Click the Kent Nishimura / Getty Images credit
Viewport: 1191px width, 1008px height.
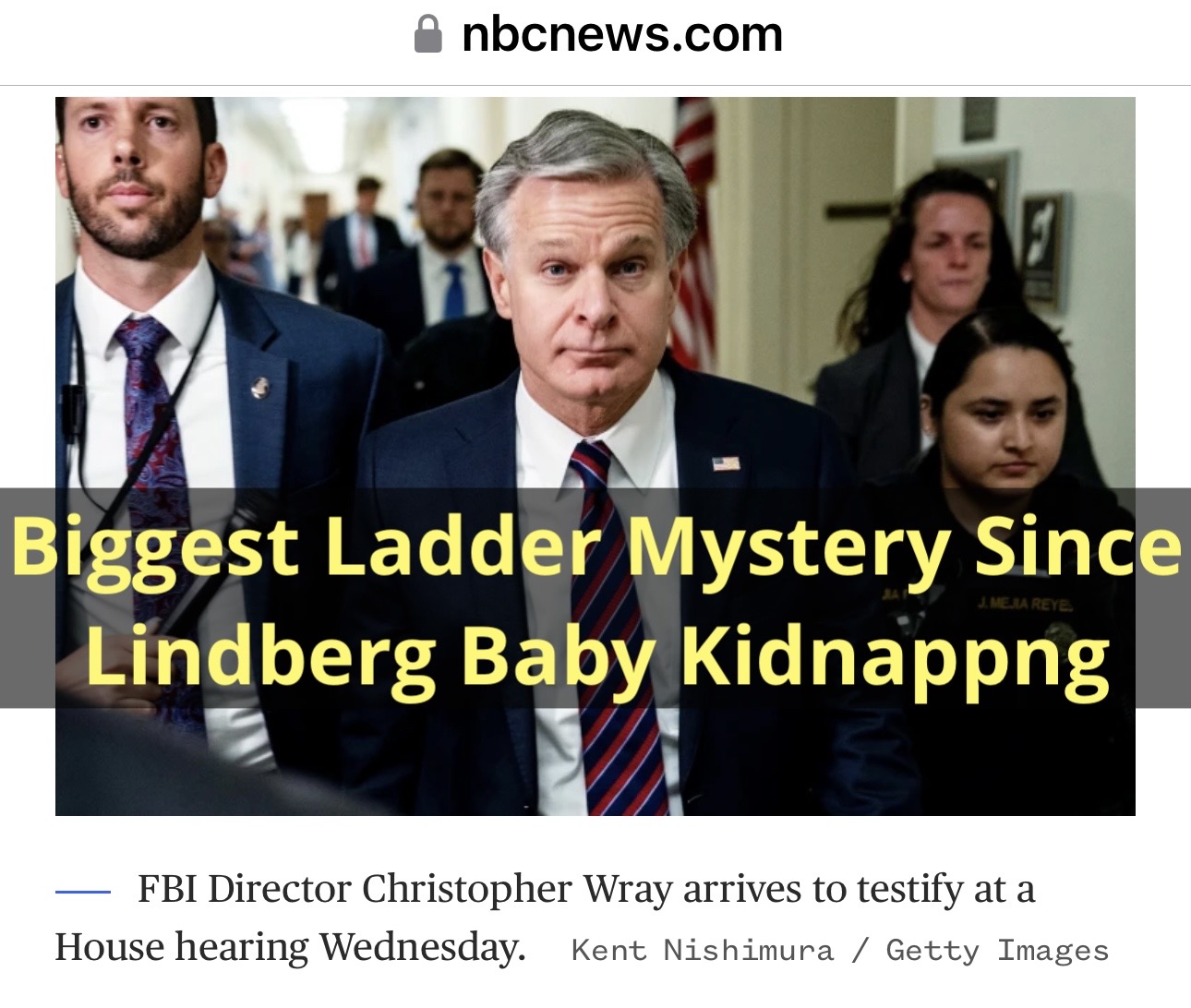840,950
